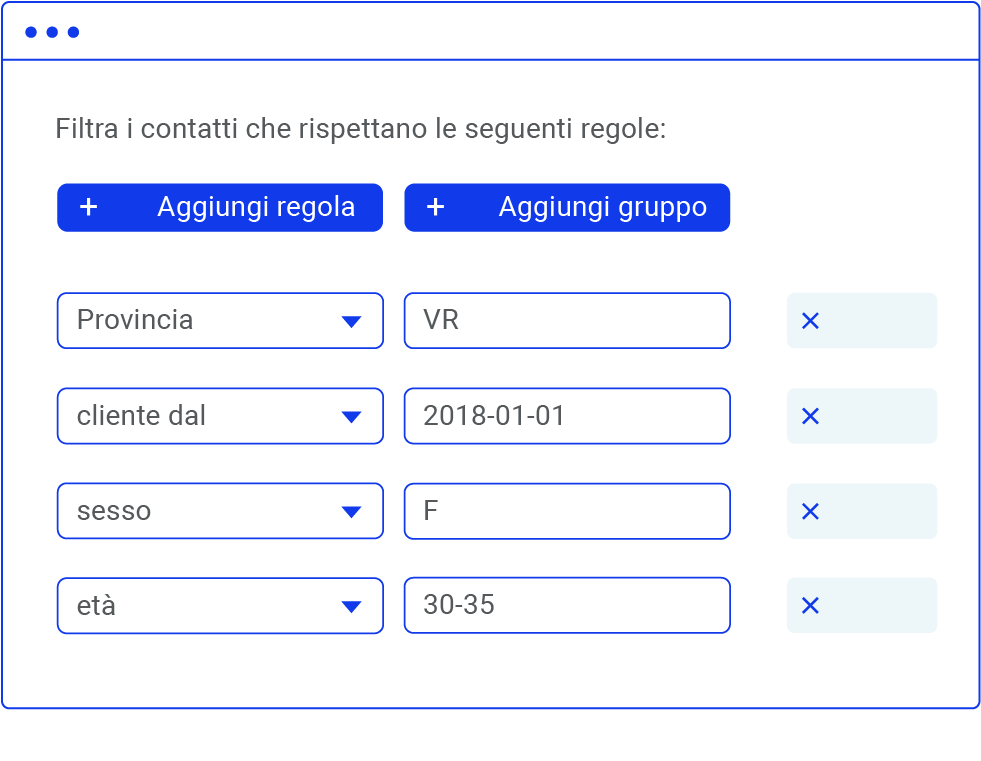
Task: Click the plus icon on Aggiungi gruppo
Action: coord(435,207)
